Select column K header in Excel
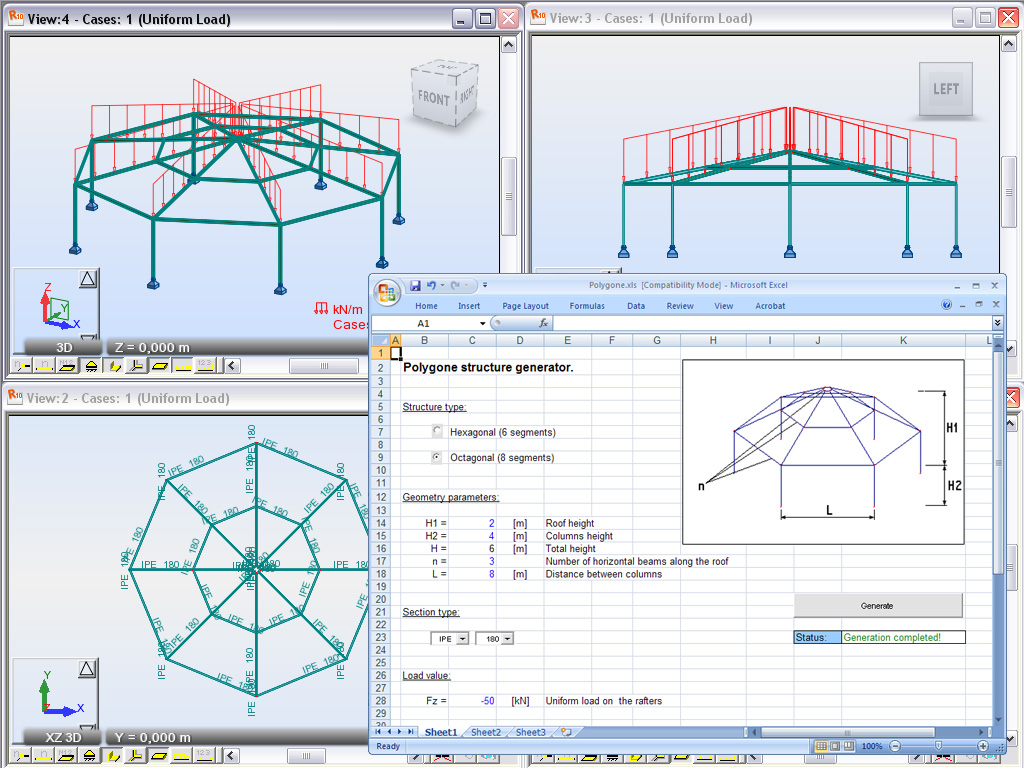1024x768 pixels. pyautogui.click(x=903, y=340)
